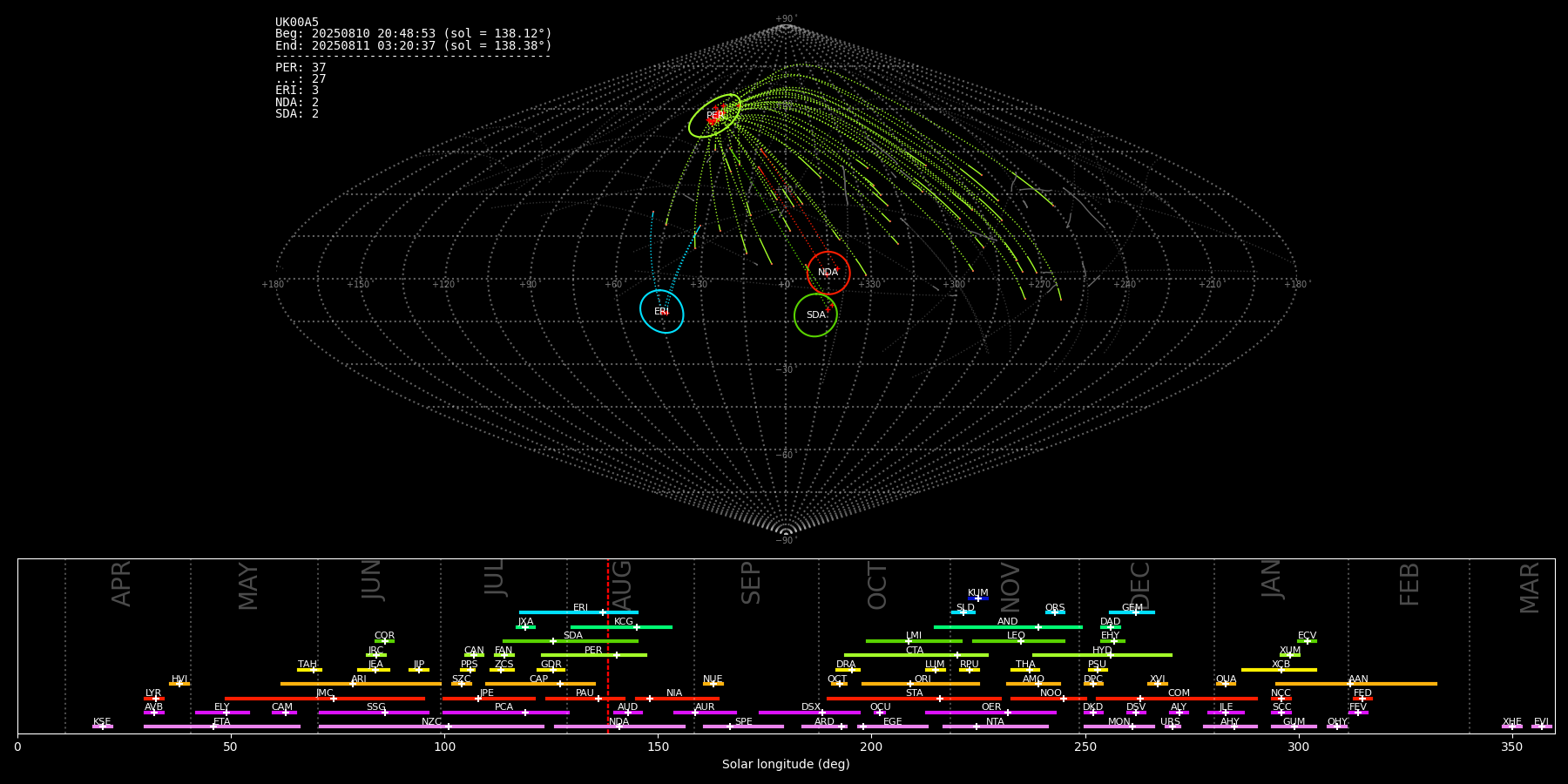This screenshot has height=784, width=1568.
Task: Click the DRA shower label
Action: [847, 665]
